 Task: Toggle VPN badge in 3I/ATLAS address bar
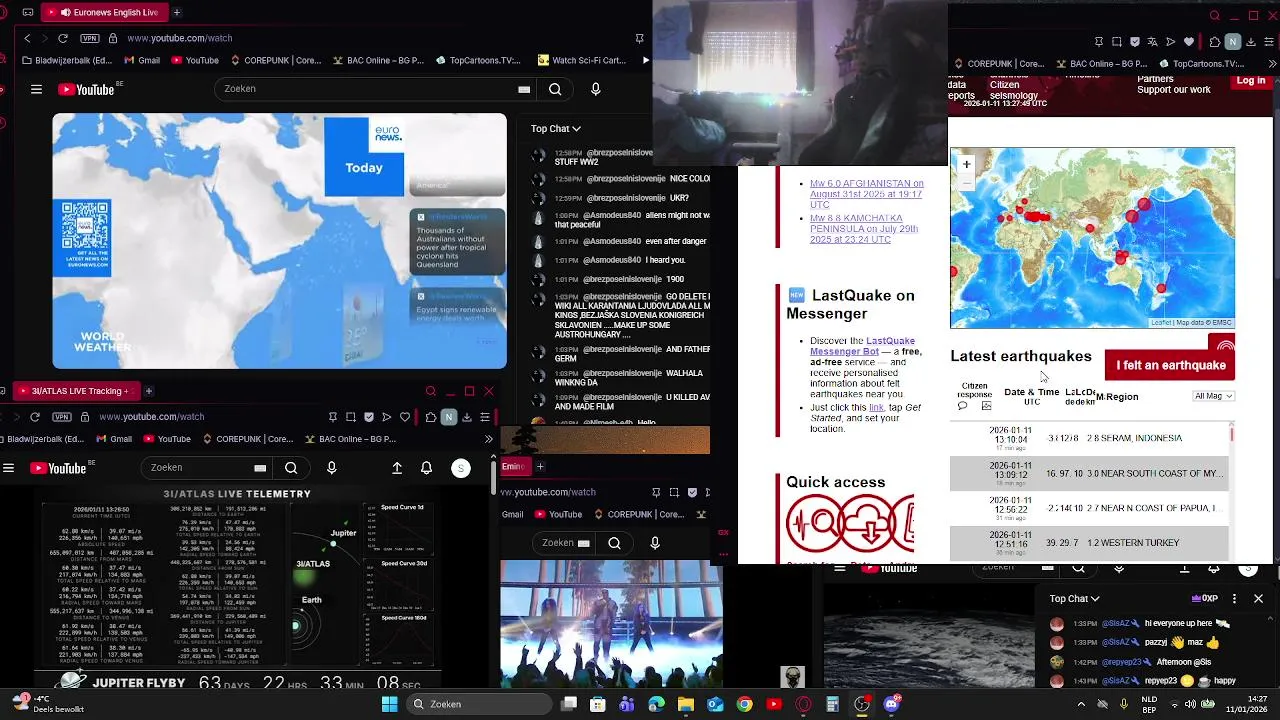point(62,417)
